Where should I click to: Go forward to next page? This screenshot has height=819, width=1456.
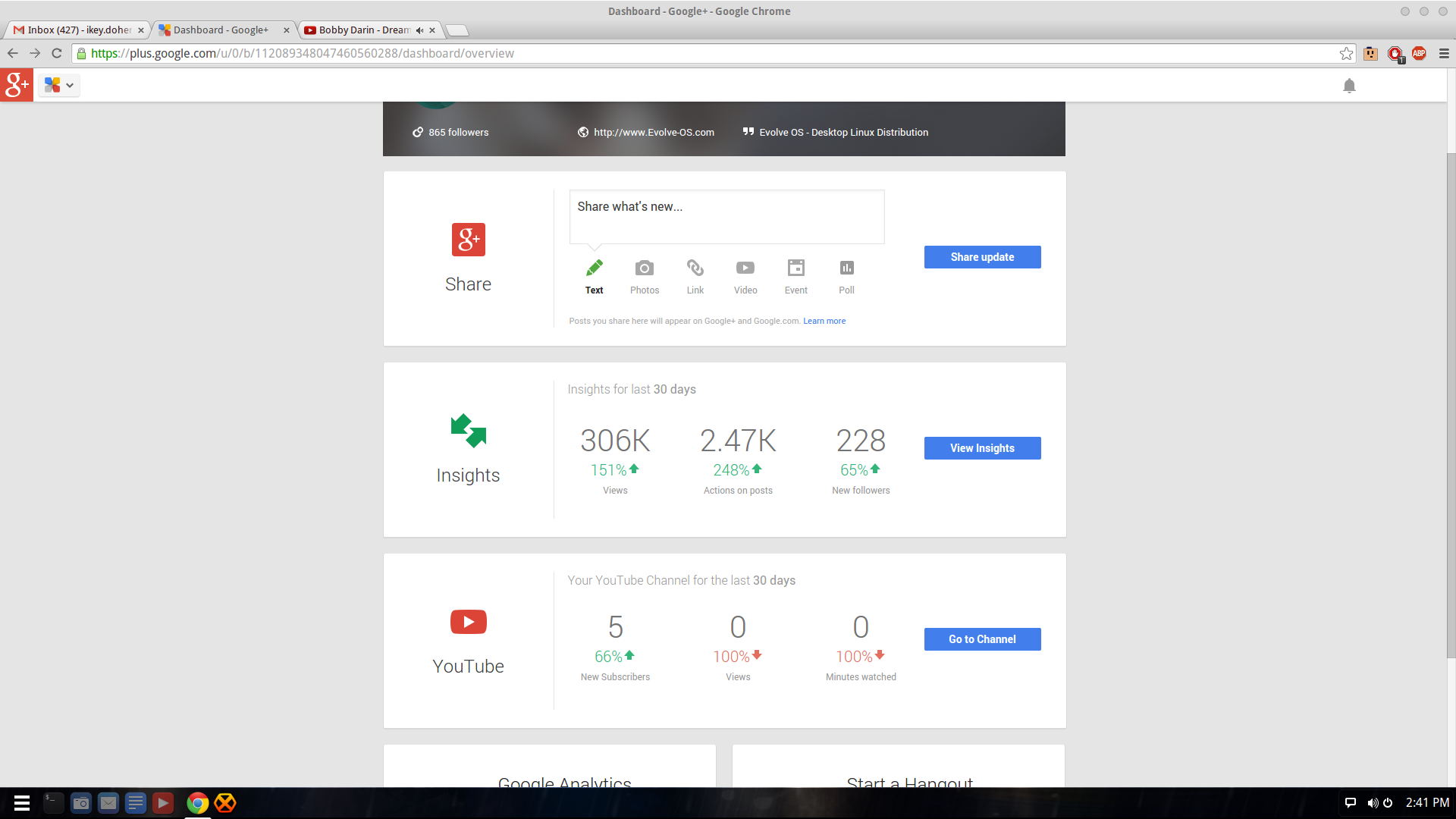tap(35, 53)
